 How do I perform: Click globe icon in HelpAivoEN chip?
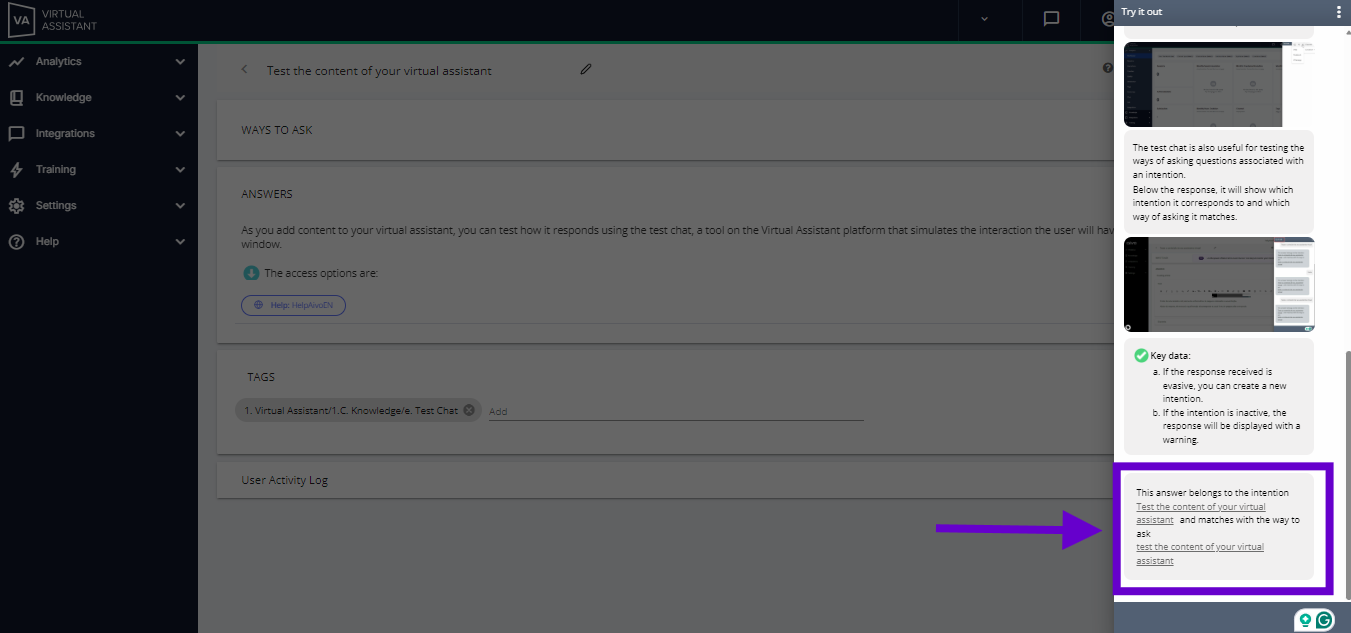point(259,305)
